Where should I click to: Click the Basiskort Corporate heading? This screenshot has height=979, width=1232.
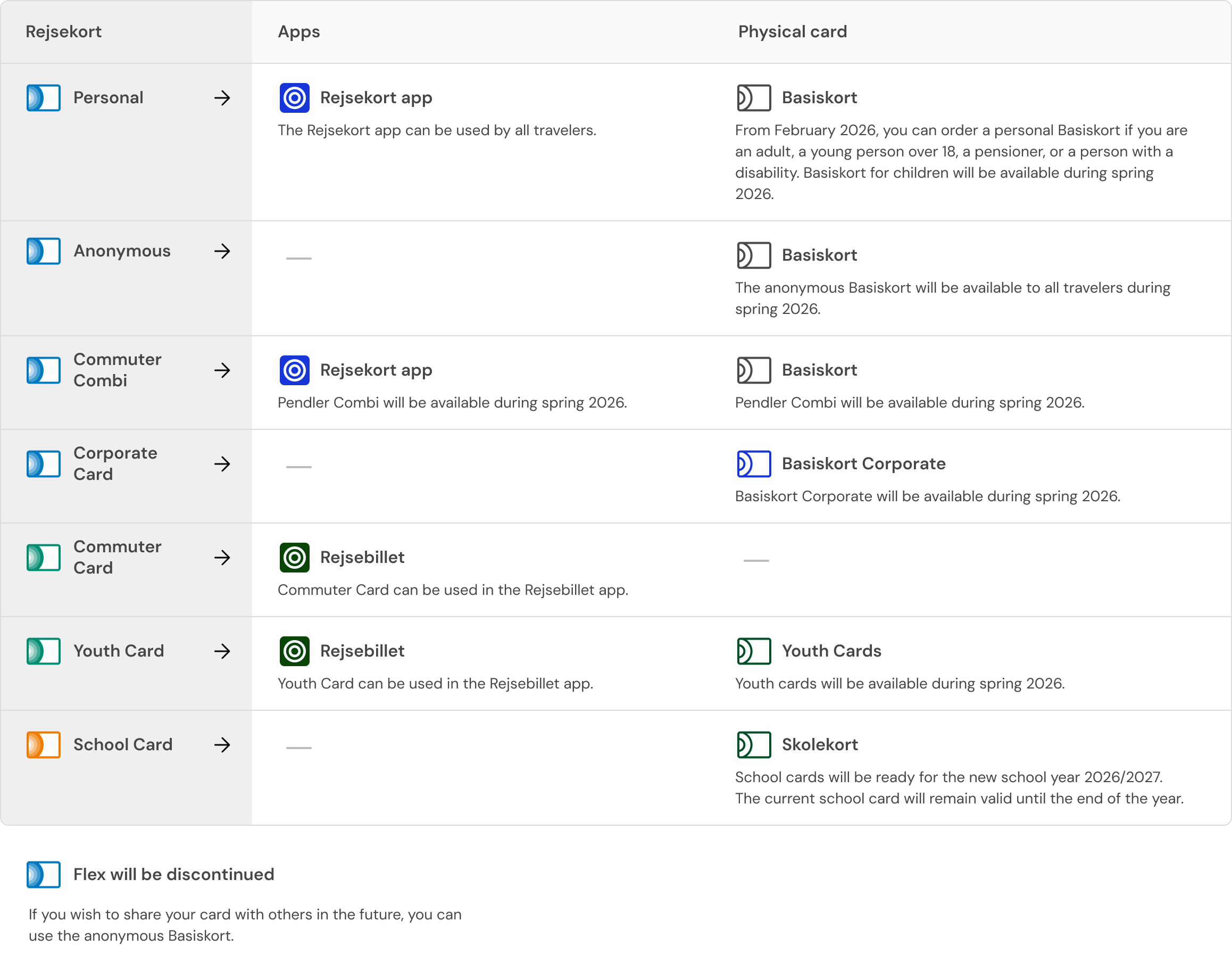863,463
